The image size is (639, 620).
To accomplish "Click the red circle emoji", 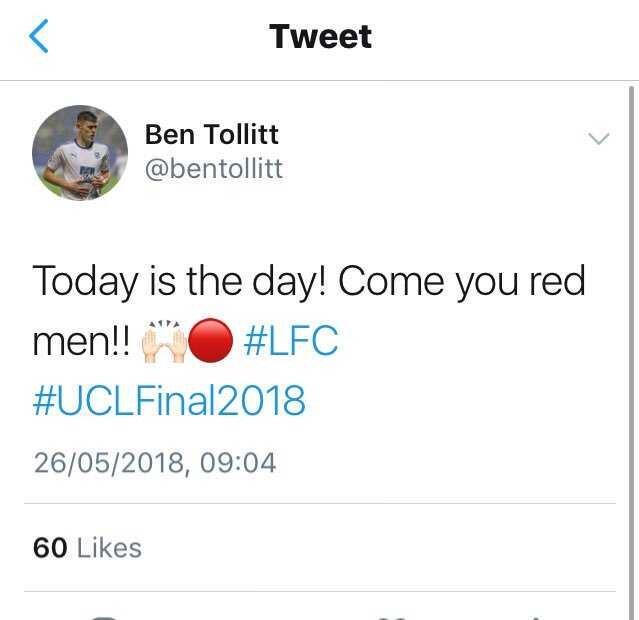I will pos(211,343).
